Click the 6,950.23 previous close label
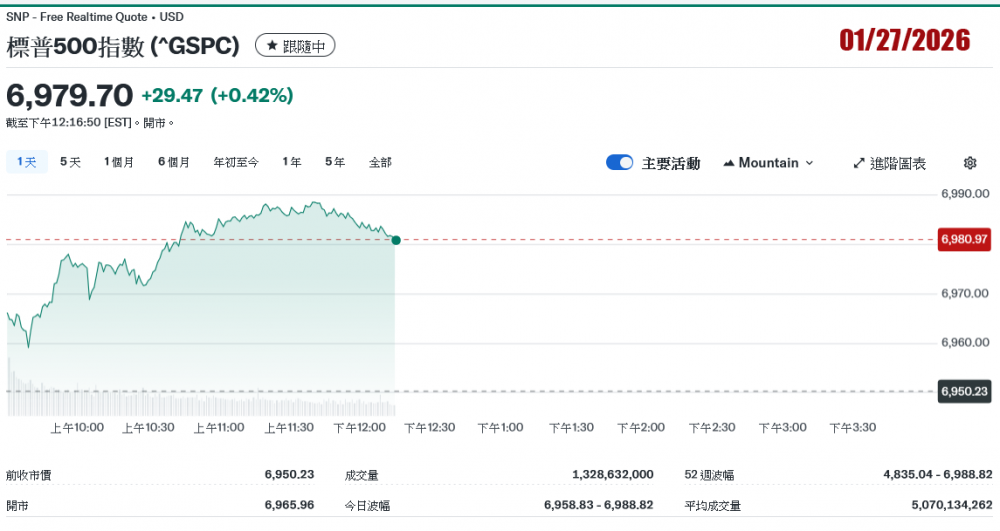 (x=963, y=391)
